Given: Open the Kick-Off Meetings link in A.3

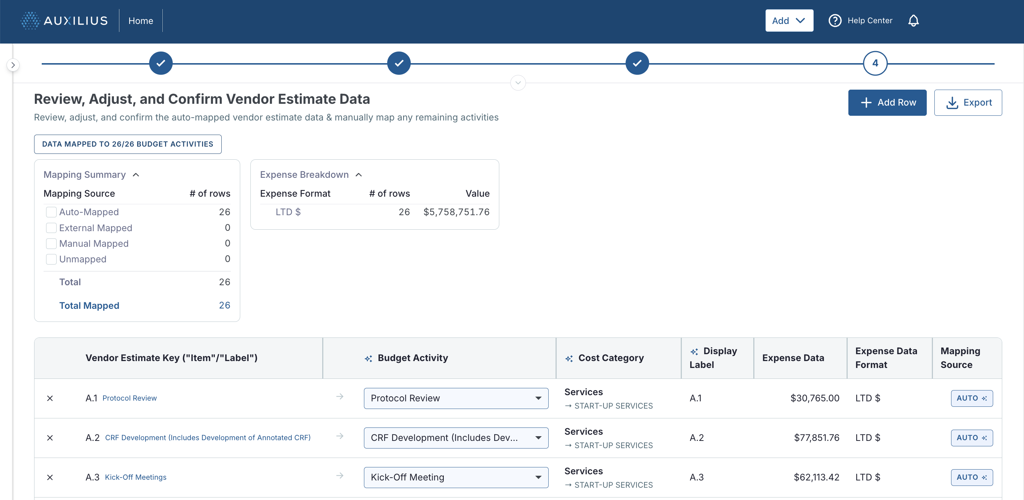Looking at the screenshot, I should pyautogui.click(x=135, y=477).
